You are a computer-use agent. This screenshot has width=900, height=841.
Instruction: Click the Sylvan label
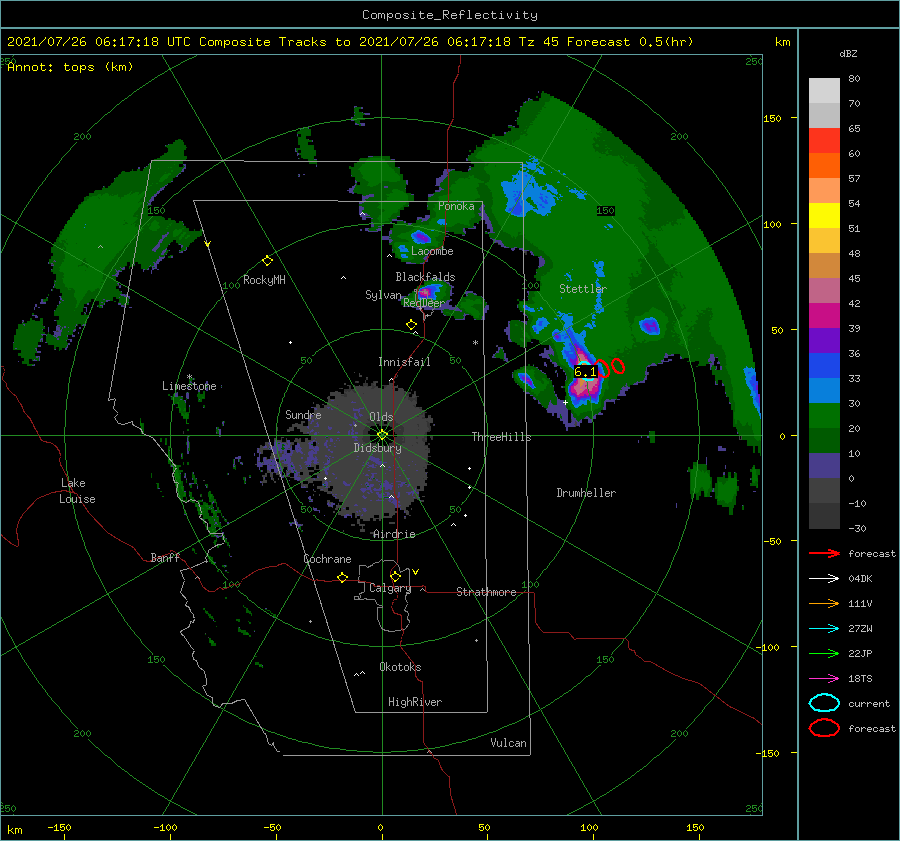383,295
